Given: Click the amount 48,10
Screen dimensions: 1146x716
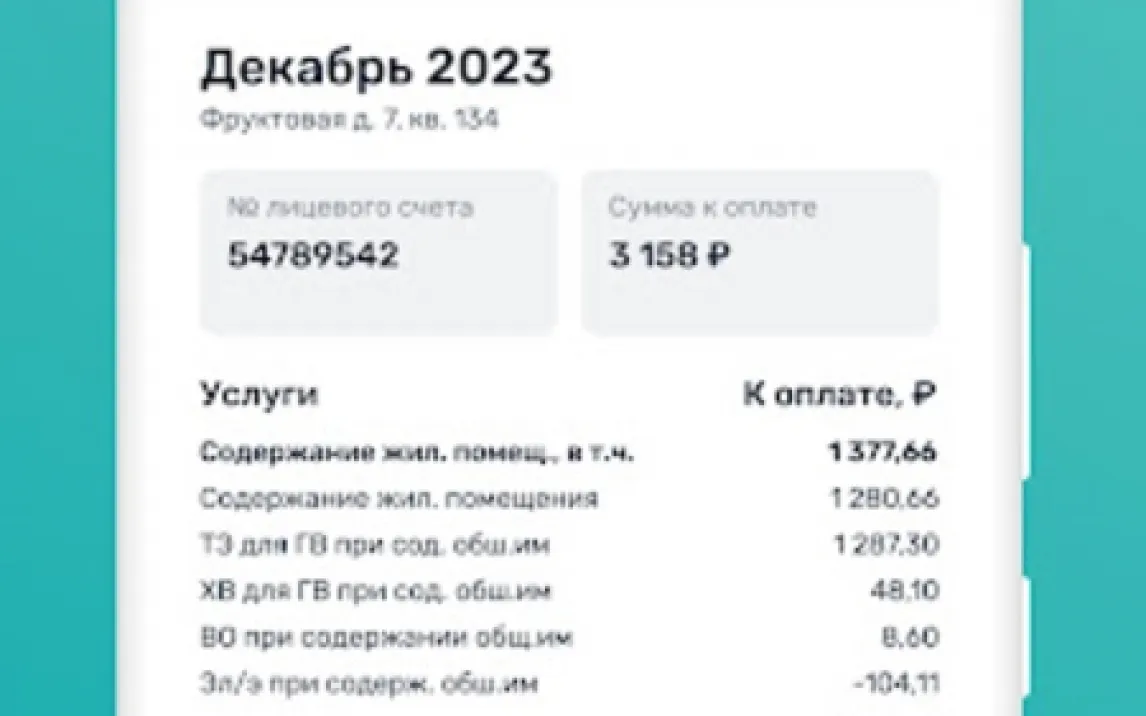Looking at the screenshot, I should (x=904, y=591).
